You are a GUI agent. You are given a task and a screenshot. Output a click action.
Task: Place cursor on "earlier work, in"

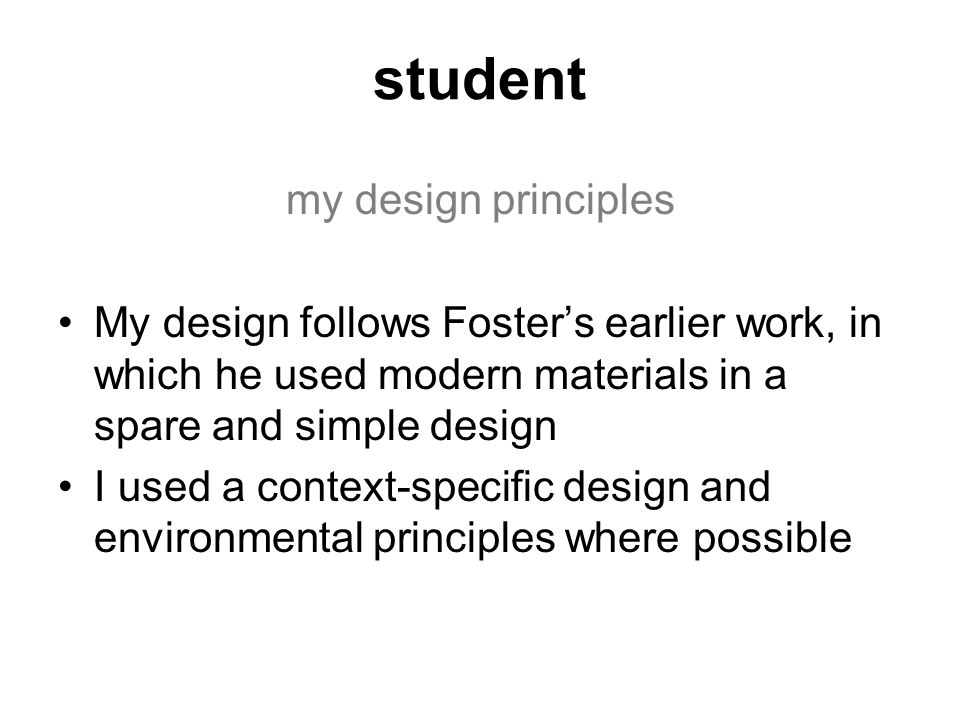click(743, 322)
